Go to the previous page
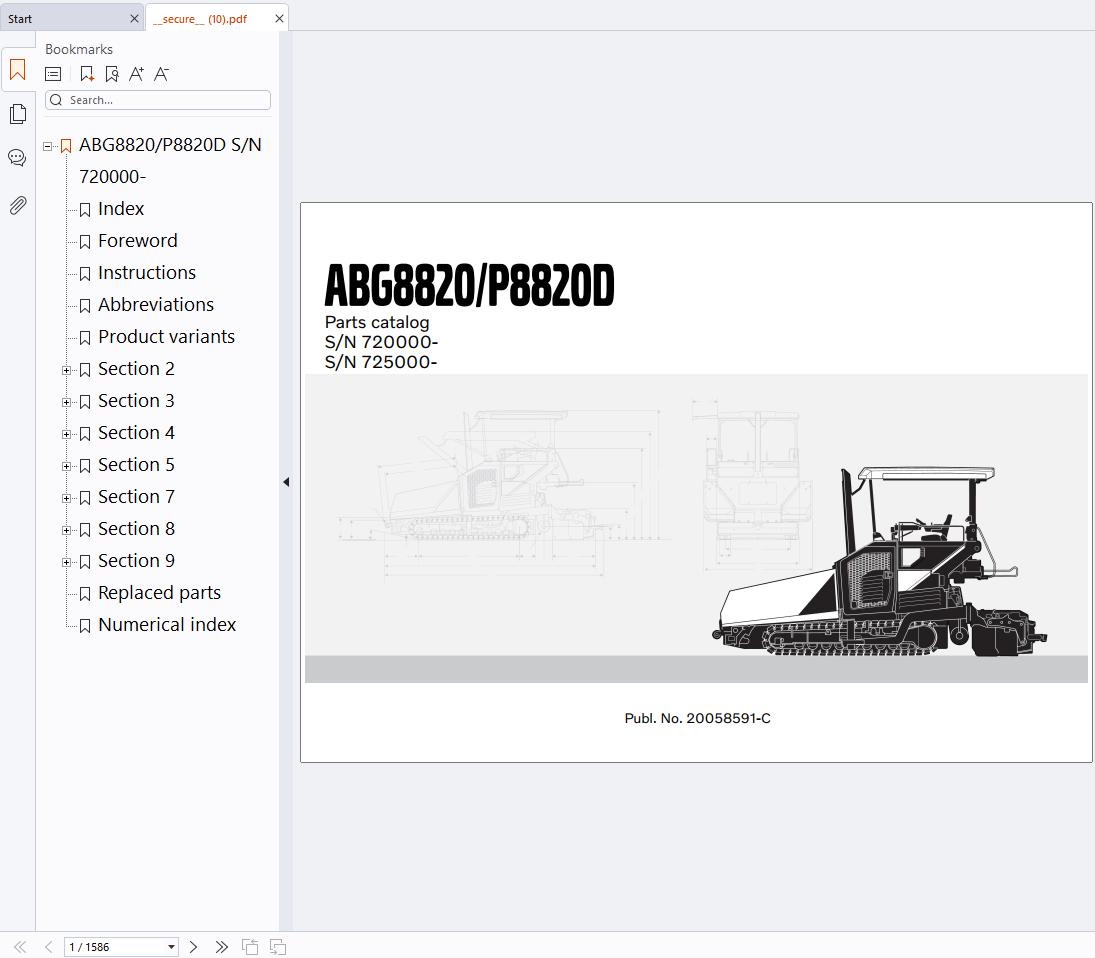 pos(48,947)
